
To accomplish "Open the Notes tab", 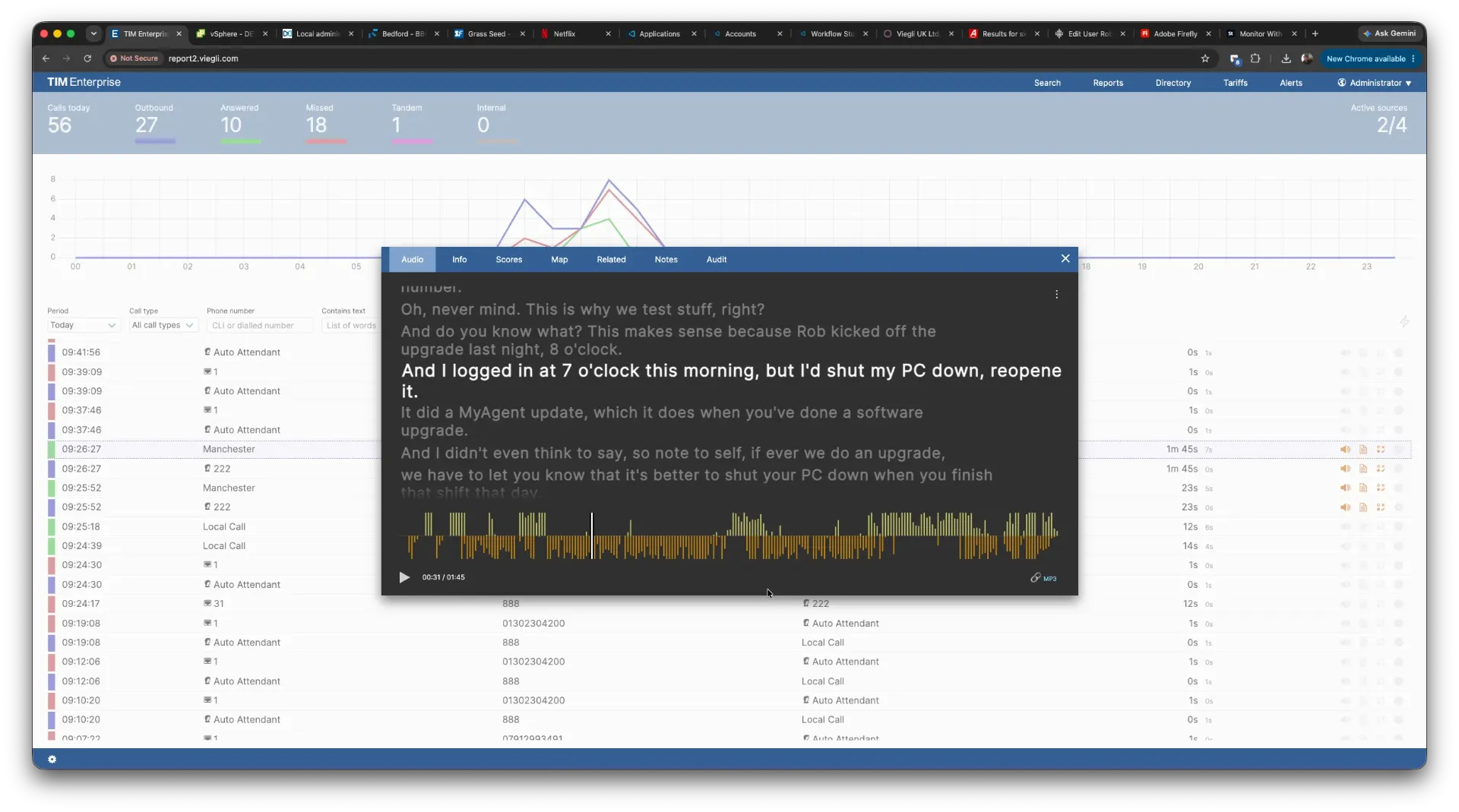I will pos(666,260).
